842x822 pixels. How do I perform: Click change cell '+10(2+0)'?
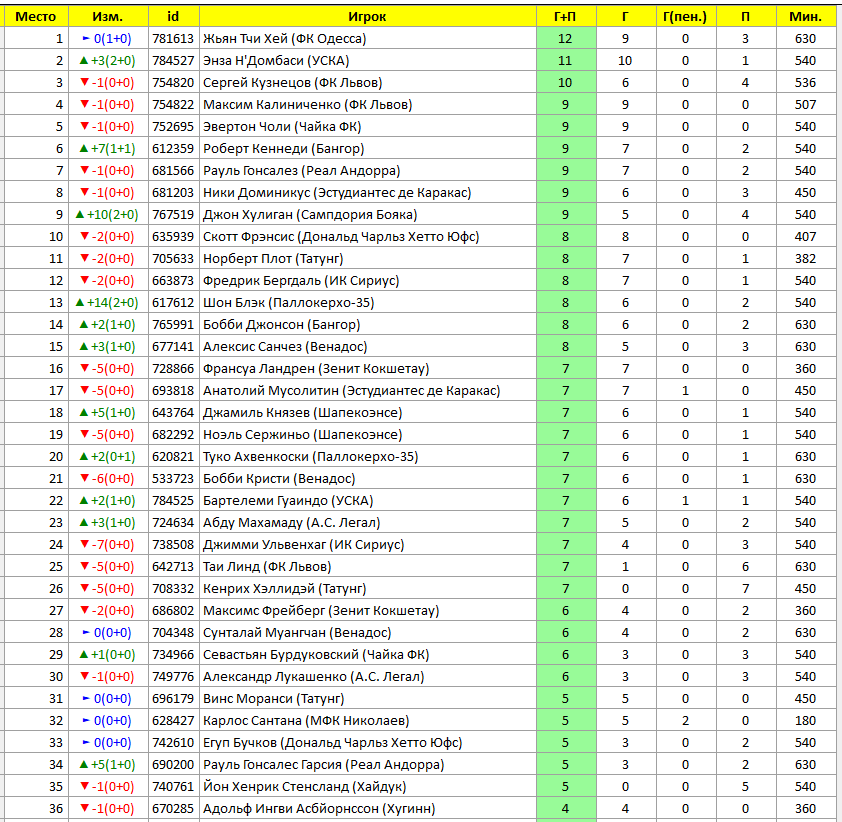pyautogui.click(x=108, y=215)
